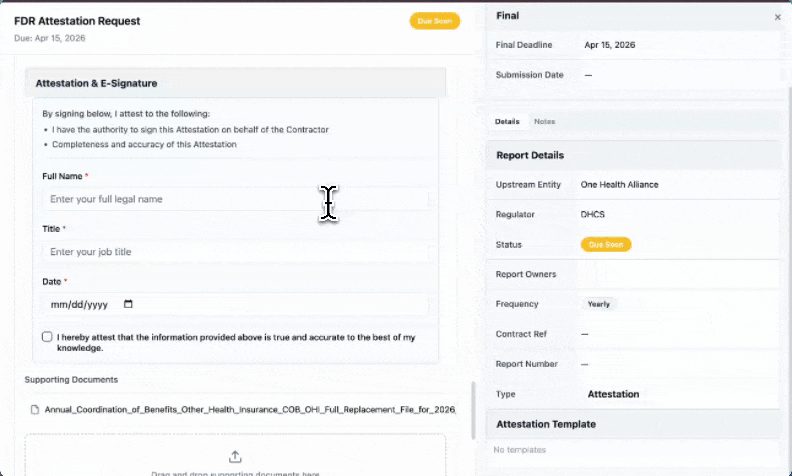Click the Date mm/dd/yyyy field
This screenshot has height=476, width=792.
pyautogui.click(x=235, y=304)
